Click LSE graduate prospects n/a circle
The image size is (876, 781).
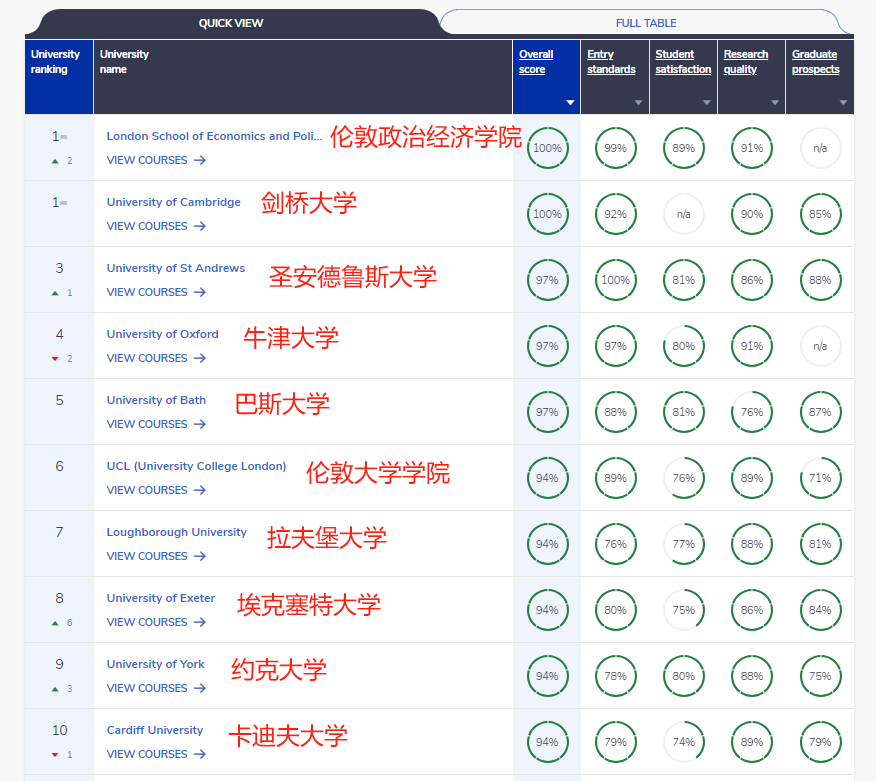[820, 148]
